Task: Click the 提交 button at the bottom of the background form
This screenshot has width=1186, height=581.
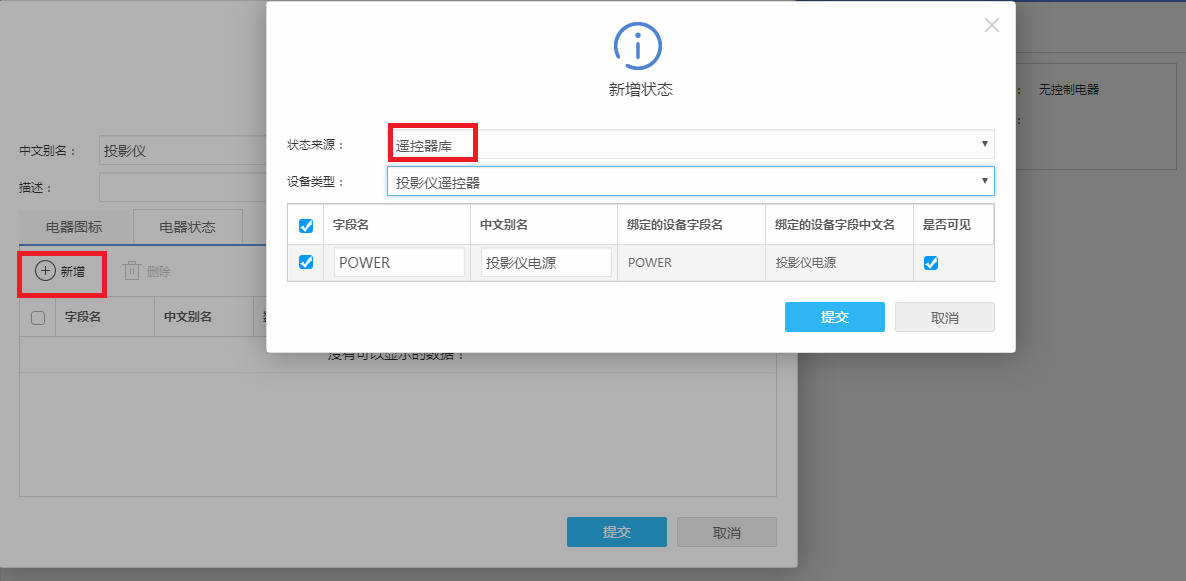Action: tap(616, 532)
